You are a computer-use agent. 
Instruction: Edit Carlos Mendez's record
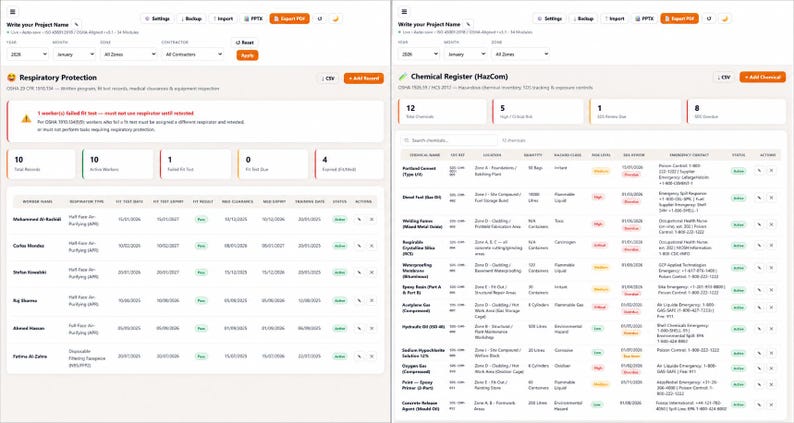(359, 246)
